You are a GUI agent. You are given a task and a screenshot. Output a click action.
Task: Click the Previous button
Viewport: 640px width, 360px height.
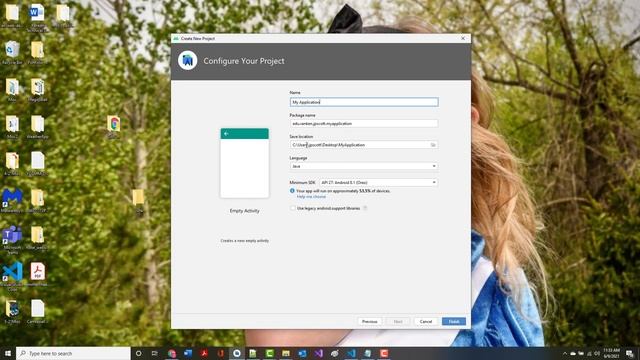coord(369,322)
